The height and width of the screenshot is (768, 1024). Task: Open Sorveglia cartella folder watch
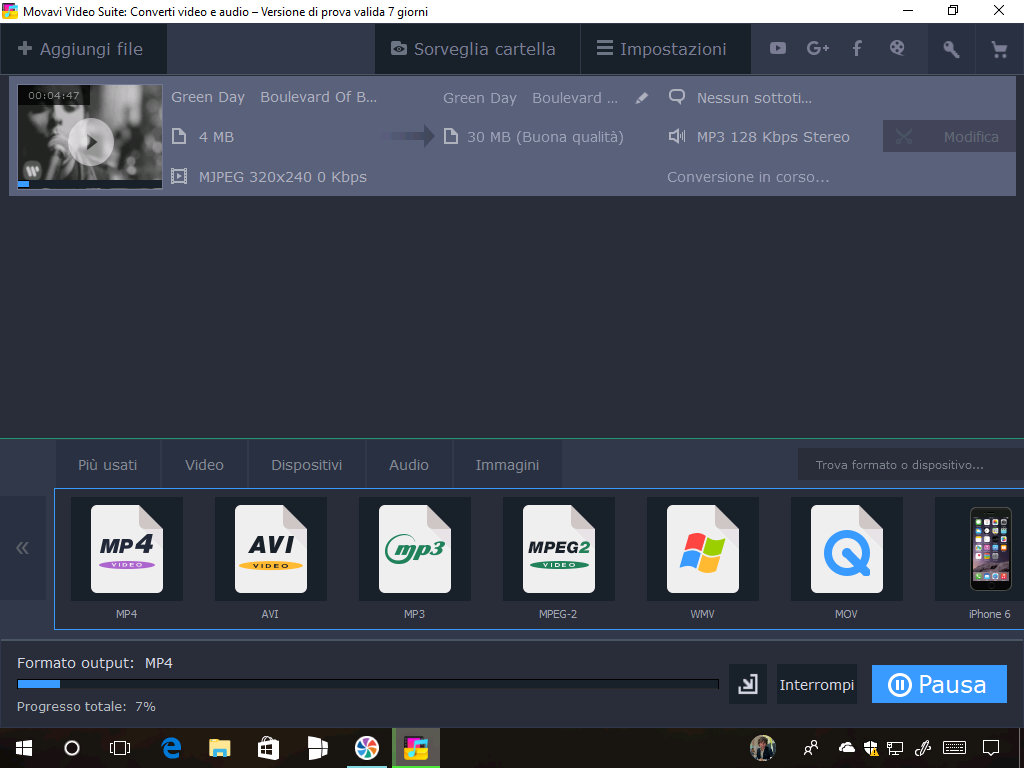[x=477, y=49]
